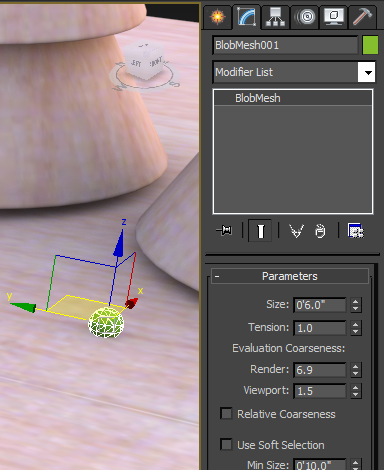Click the Viewport coarseness field
This screenshot has height=470, width=384.
pos(320,391)
